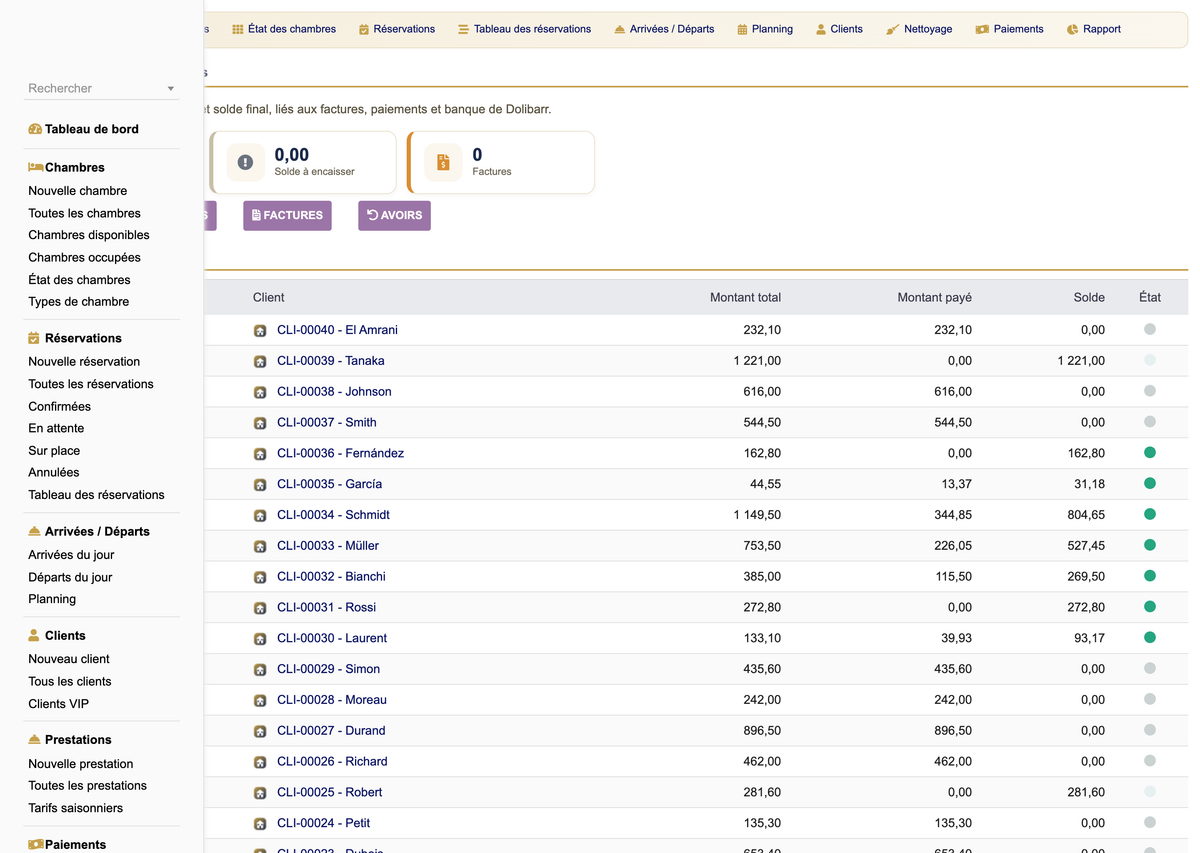Open Tarifs saisonniers in sidebar
Image resolution: width=1200 pixels, height=853 pixels.
click(76, 808)
